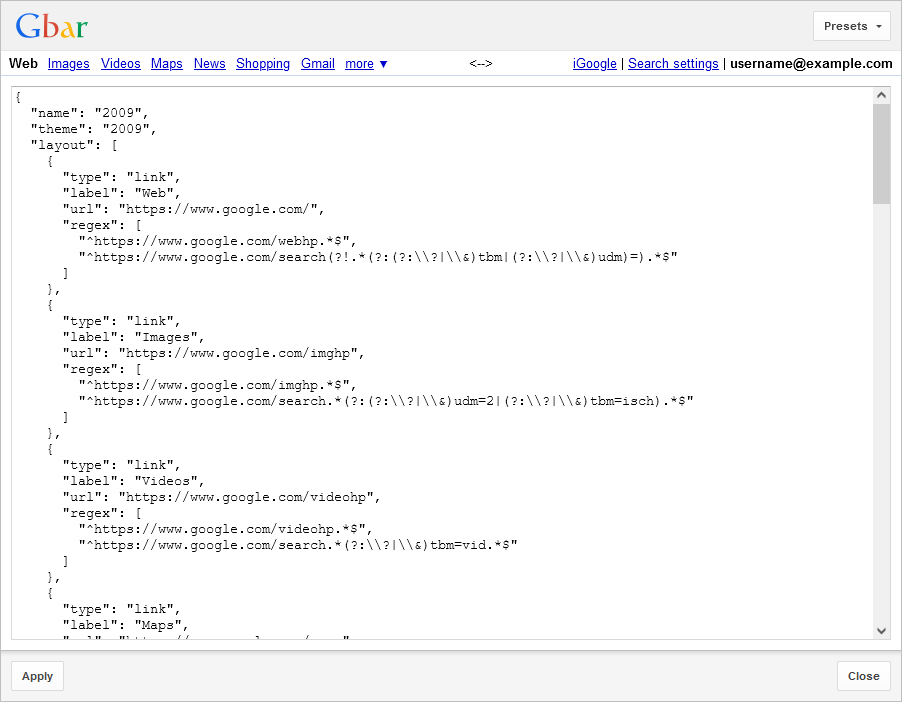Click the "theme": "2009" line
This screenshot has width=902, height=702.
click(x=93, y=129)
